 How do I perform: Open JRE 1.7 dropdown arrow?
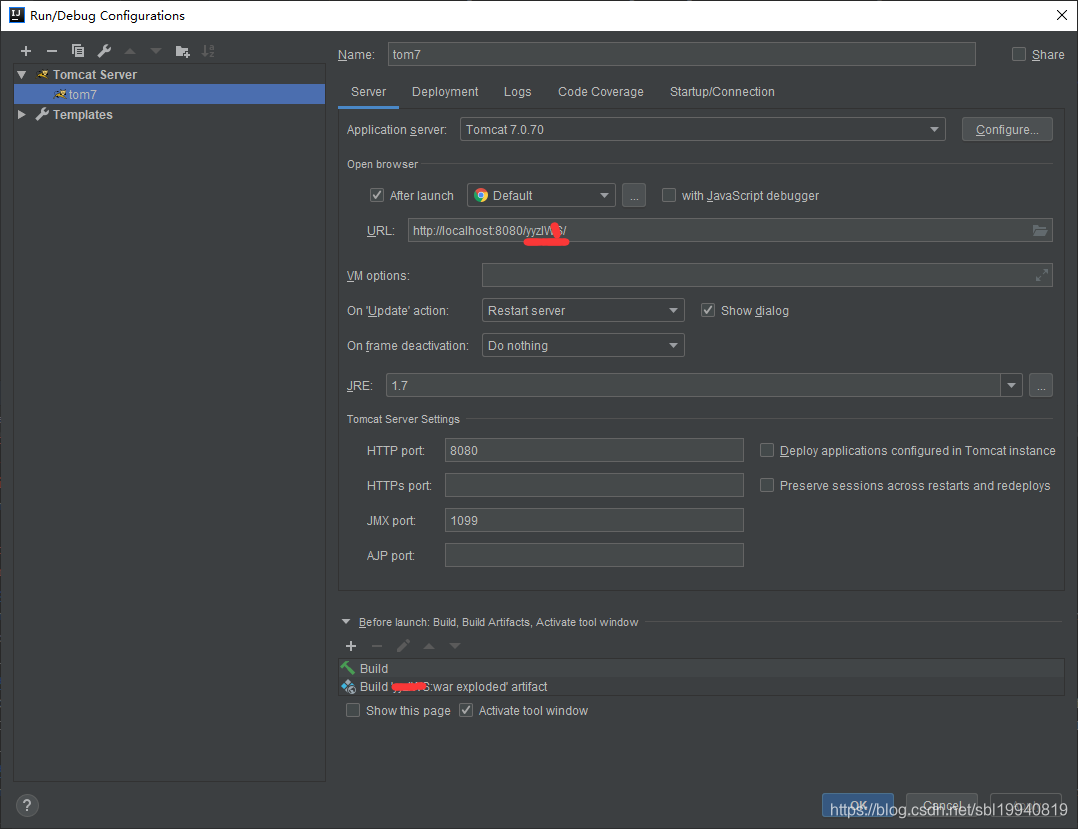1011,385
